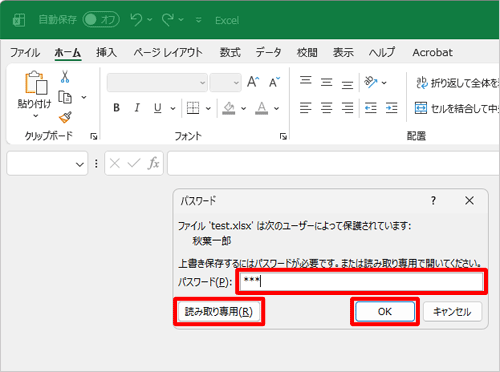Click the Merge cells (セルを結合して中) button

pyautogui.click(x=457, y=108)
